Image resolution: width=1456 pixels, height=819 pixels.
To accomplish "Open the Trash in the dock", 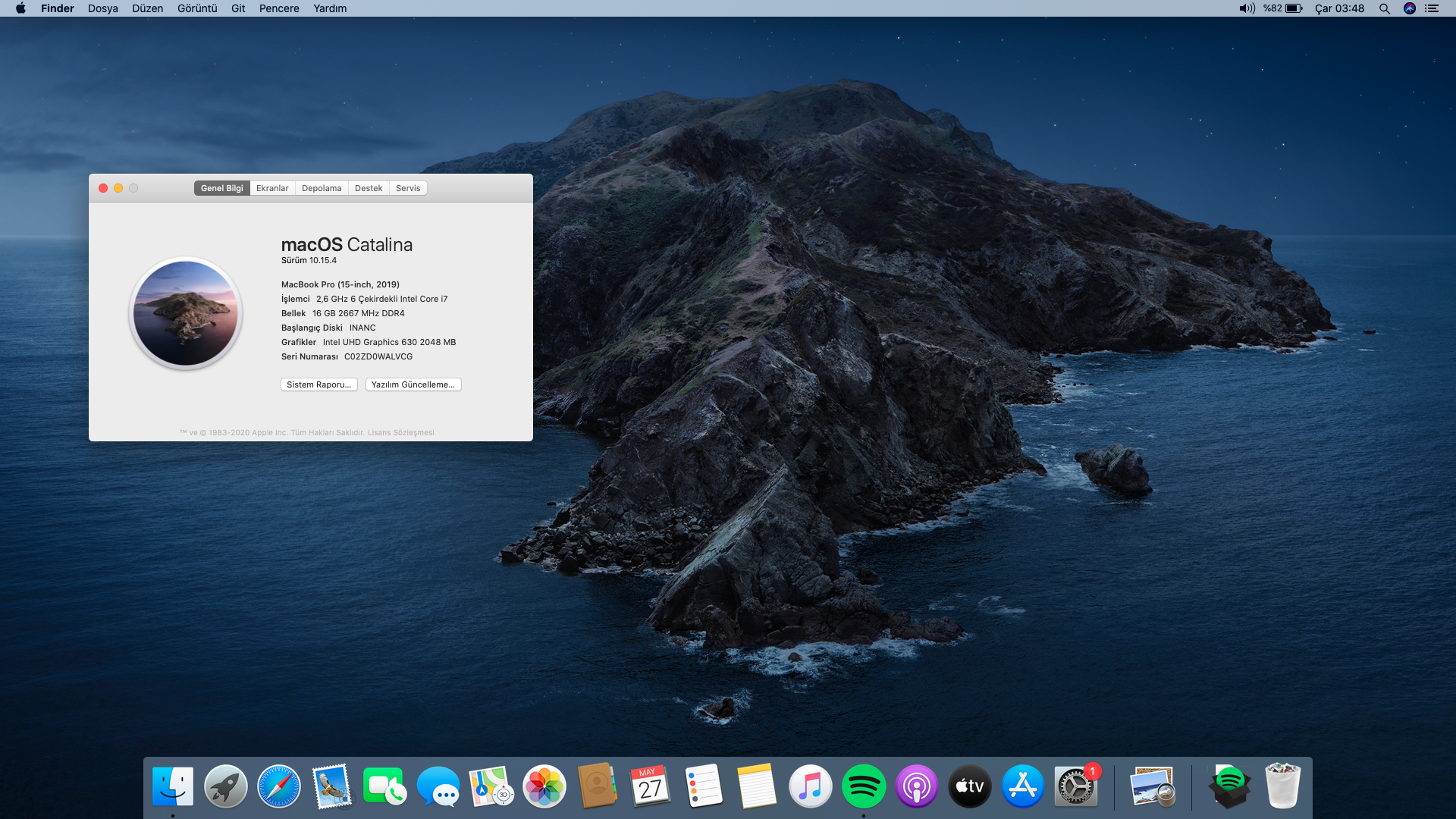I will tap(1282, 786).
